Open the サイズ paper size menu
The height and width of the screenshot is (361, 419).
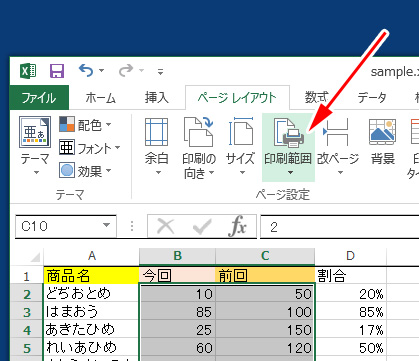(x=240, y=147)
